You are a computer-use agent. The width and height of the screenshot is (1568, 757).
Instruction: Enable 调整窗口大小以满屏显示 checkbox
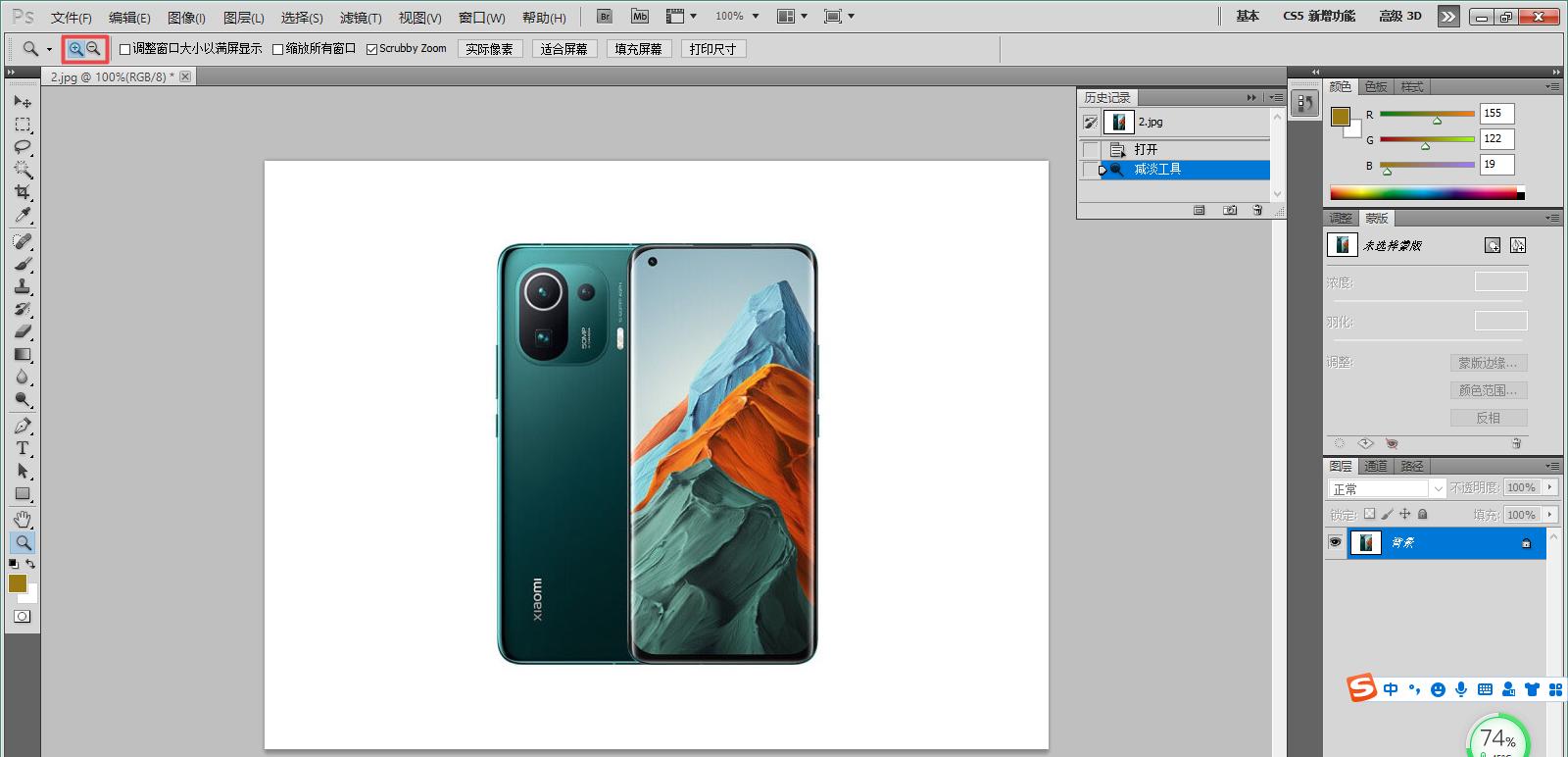point(124,49)
